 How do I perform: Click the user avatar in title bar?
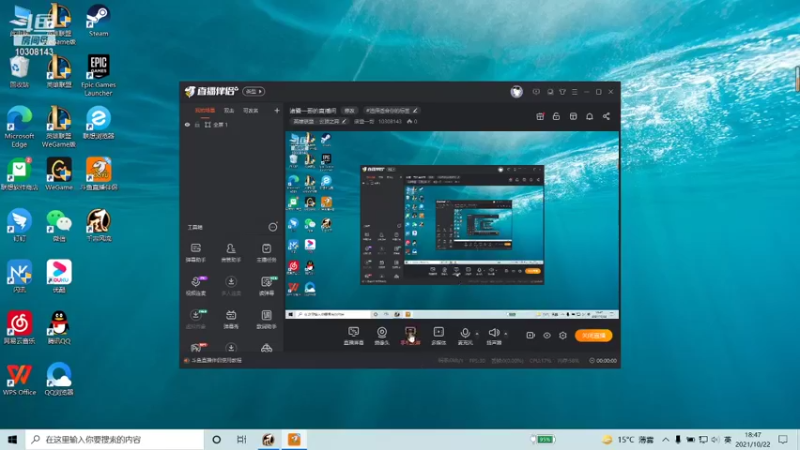click(516, 92)
